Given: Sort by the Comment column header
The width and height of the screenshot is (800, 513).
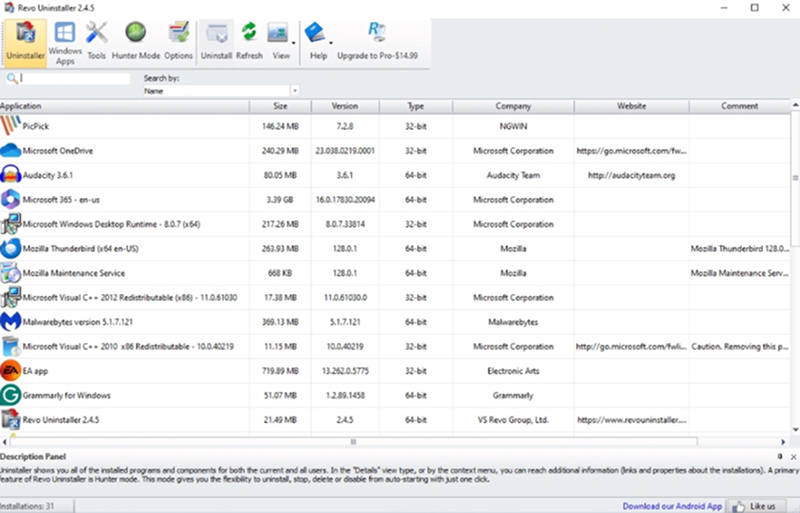Looking at the screenshot, I should click(x=740, y=106).
